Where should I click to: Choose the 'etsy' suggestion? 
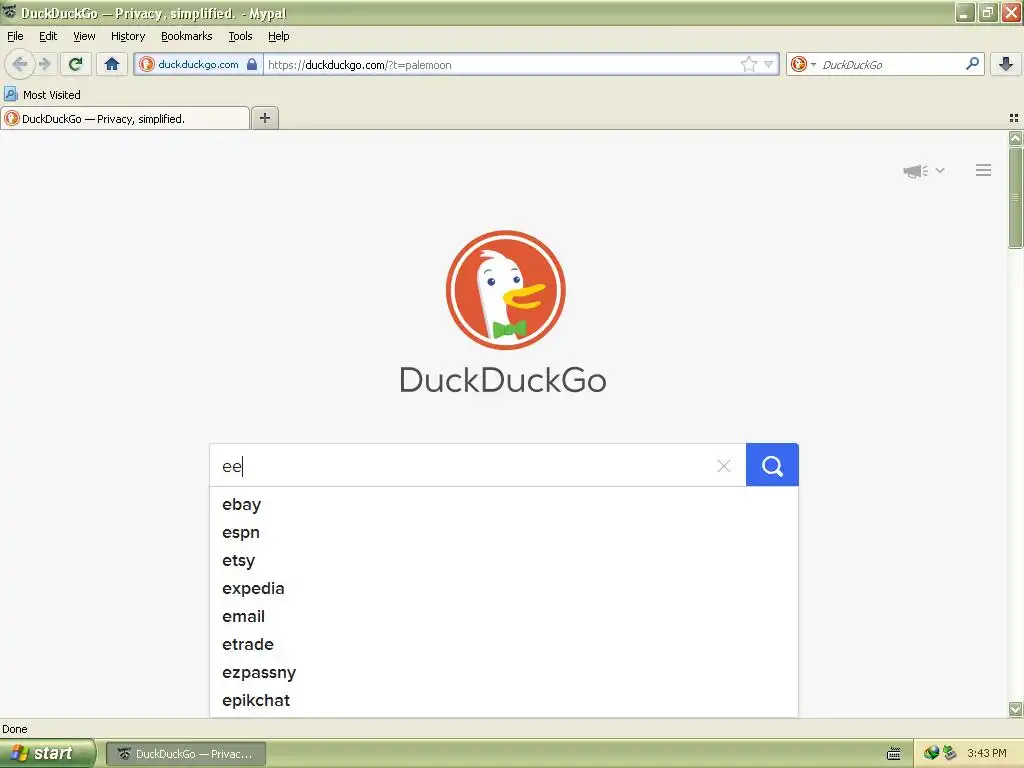click(x=504, y=561)
